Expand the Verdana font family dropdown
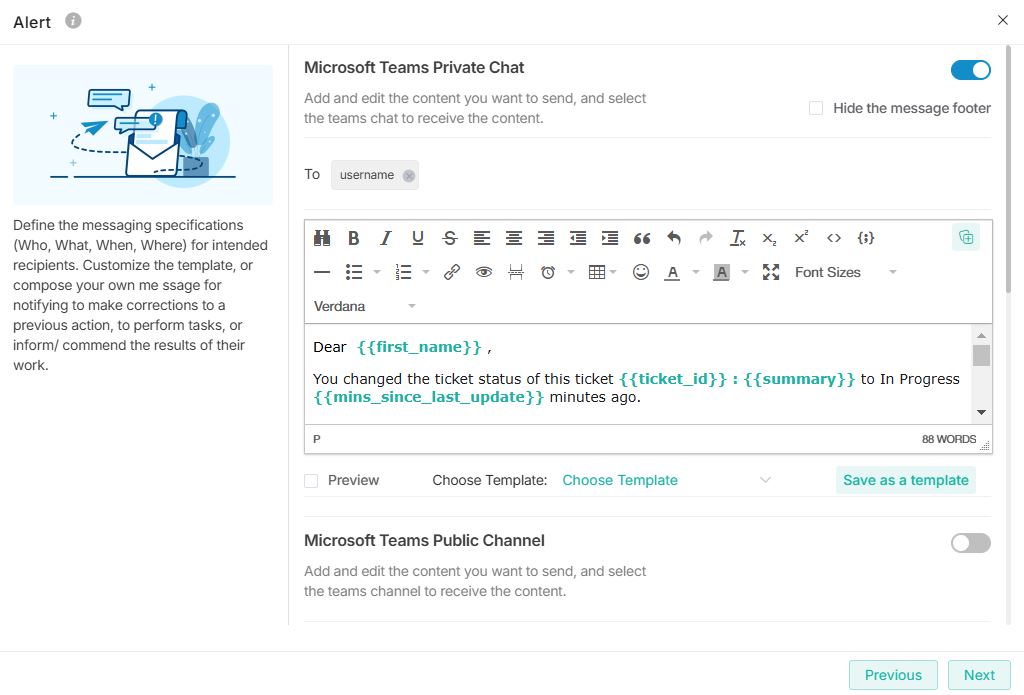The image size is (1024, 695). 365,306
